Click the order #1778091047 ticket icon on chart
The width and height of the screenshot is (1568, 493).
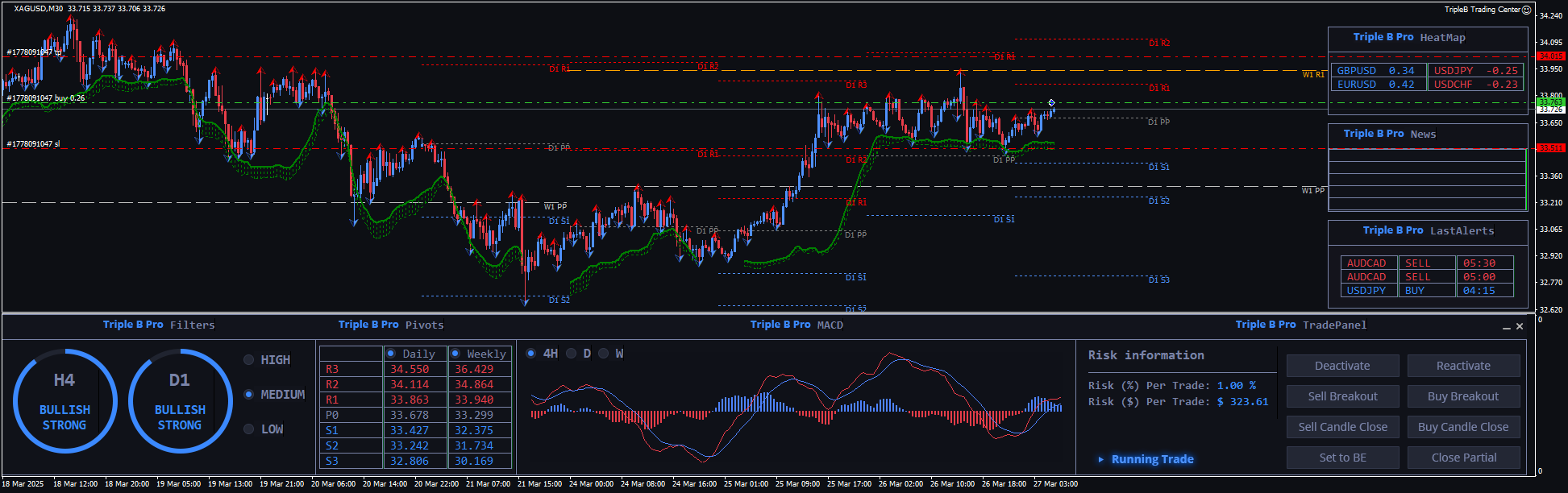58,52
